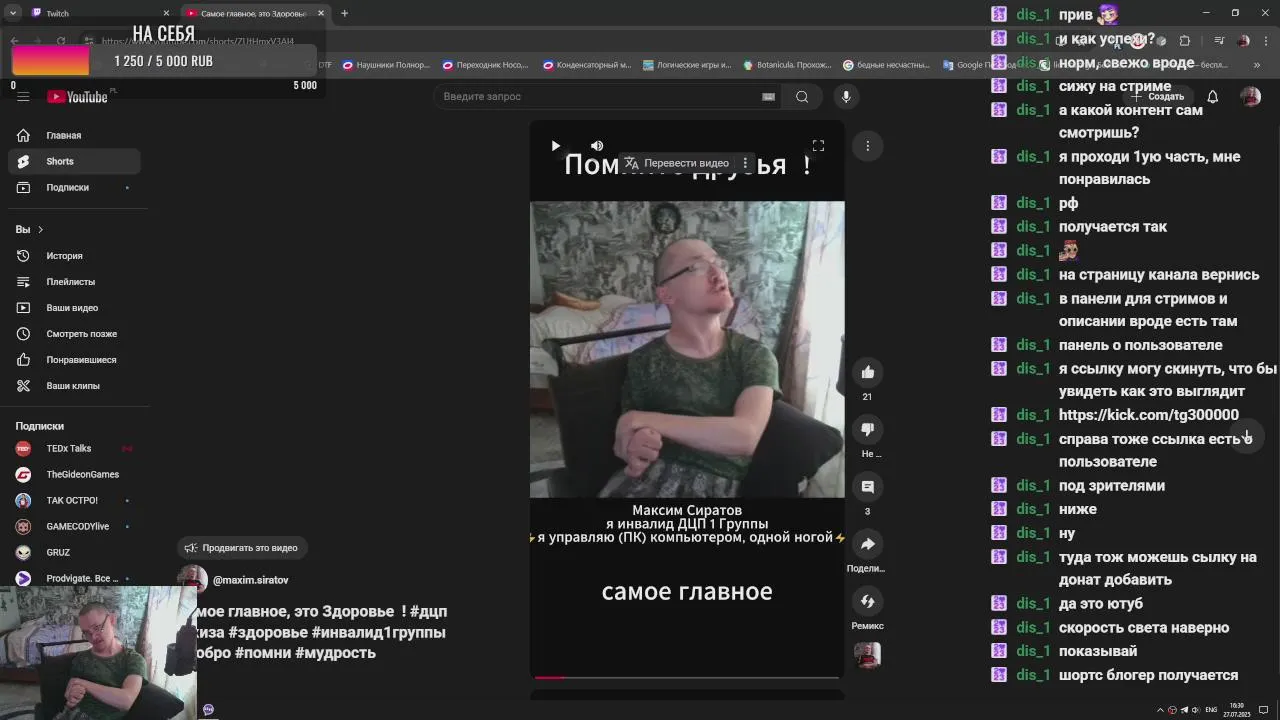Image resolution: width=1280 pixels, height=720 pixels.
Task: Open browser extensions puzzle icon
Action: pos(1185,41)
